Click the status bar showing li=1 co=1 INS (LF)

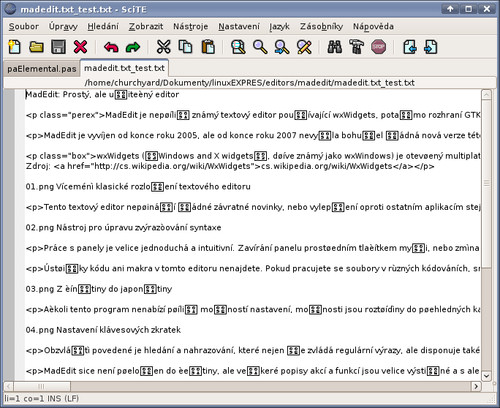pos(41,399)
